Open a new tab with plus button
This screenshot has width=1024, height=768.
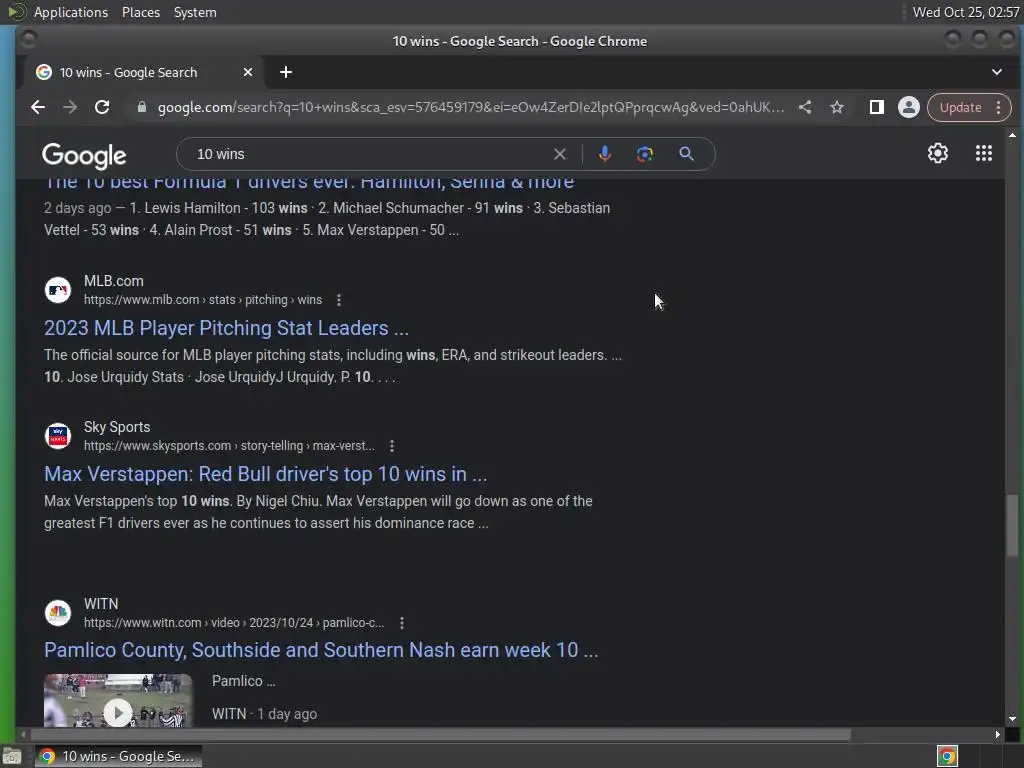point(286,72)
